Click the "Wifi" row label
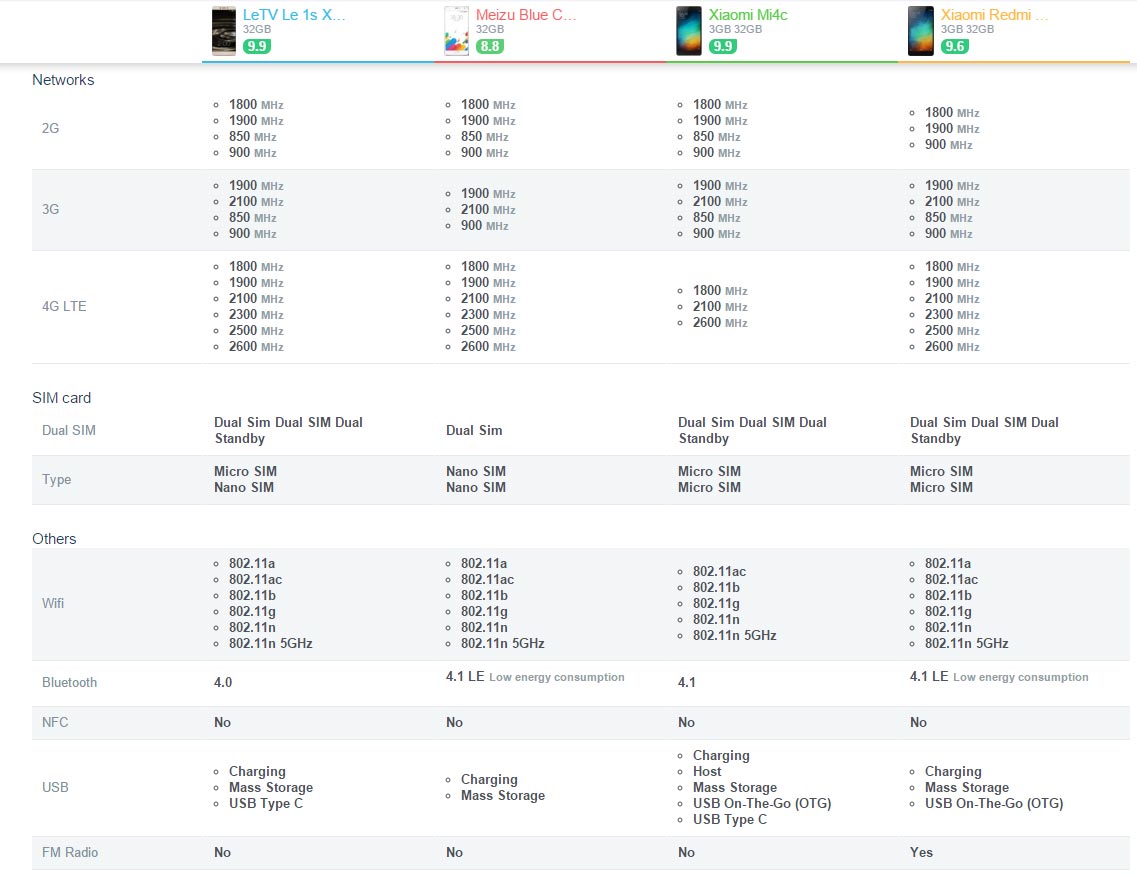This screenshot has height=875, width=1137. 53,603
